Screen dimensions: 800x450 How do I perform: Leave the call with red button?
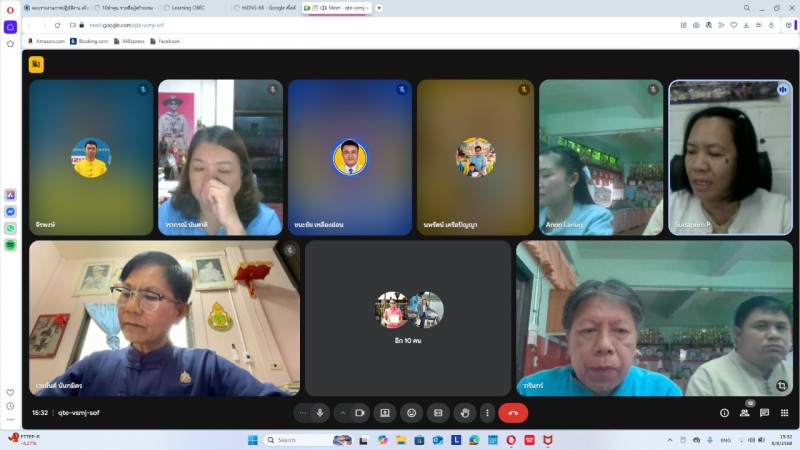(x=513, y=413)
